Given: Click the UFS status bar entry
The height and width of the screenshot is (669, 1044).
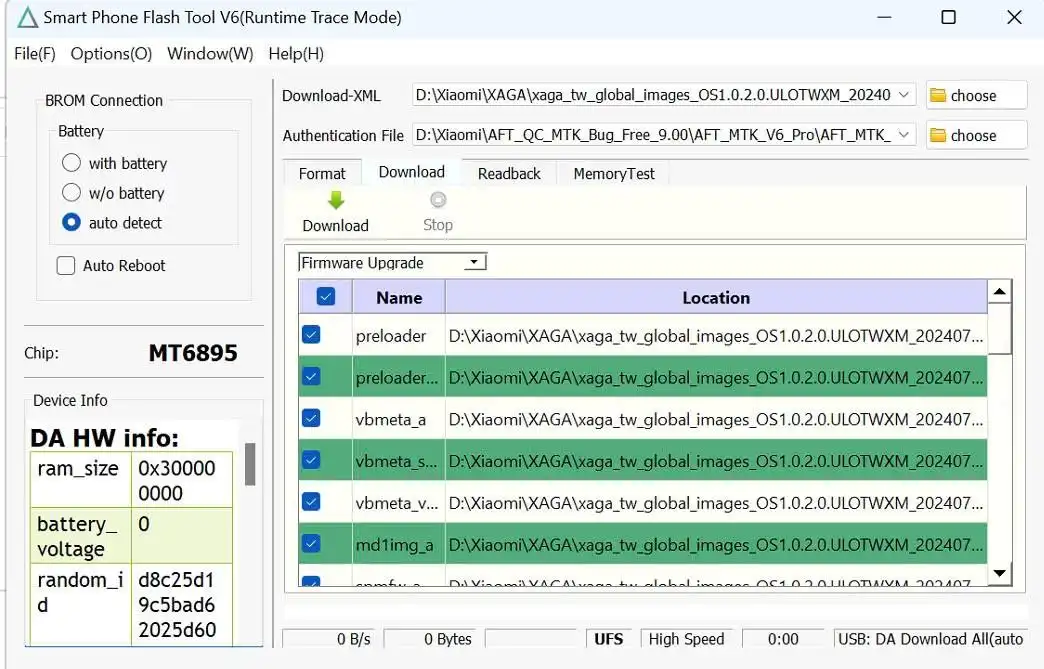Looking at the screenshot, I should coord(609,639).
